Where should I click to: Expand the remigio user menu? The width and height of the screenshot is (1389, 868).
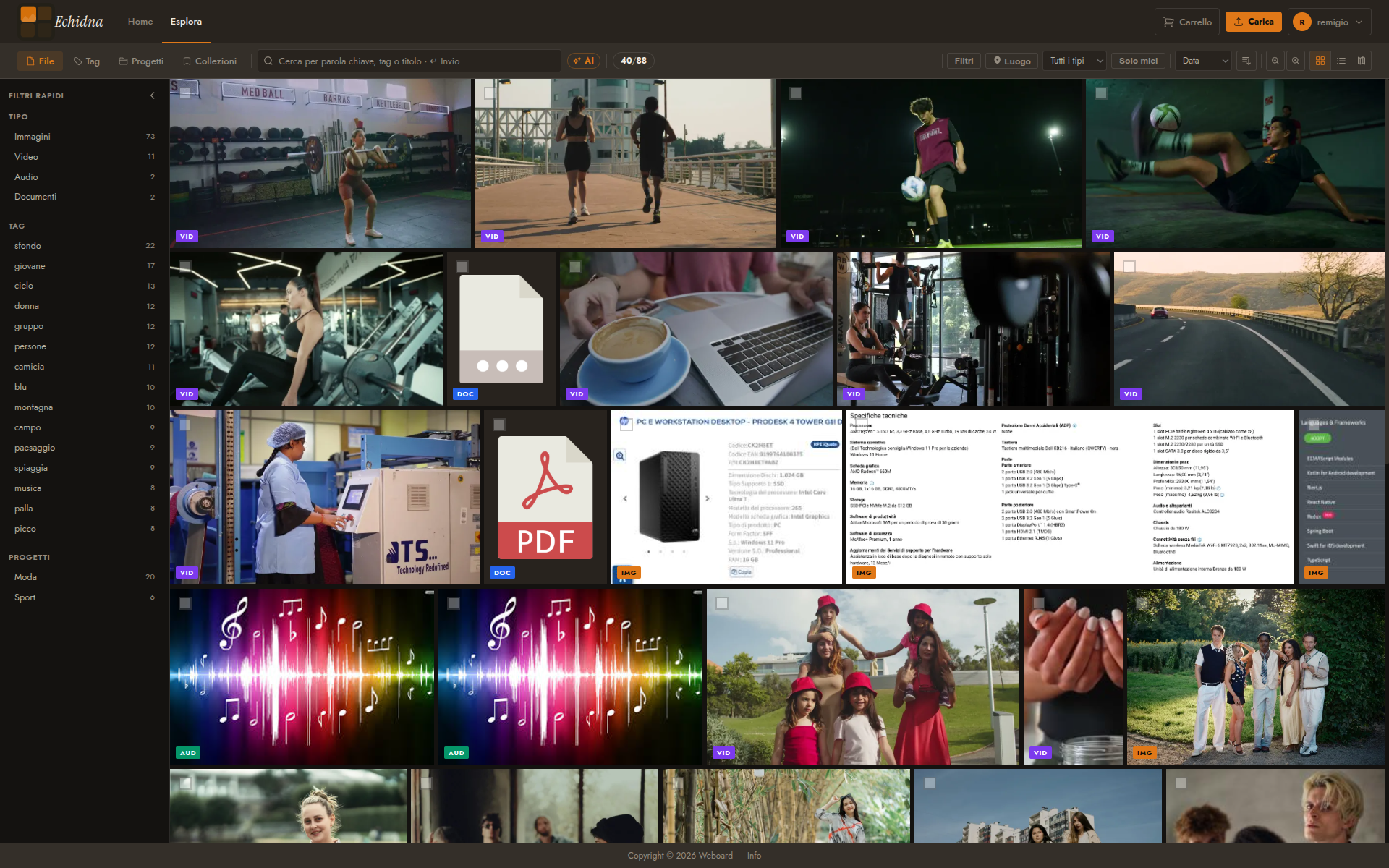[1330, 22]
